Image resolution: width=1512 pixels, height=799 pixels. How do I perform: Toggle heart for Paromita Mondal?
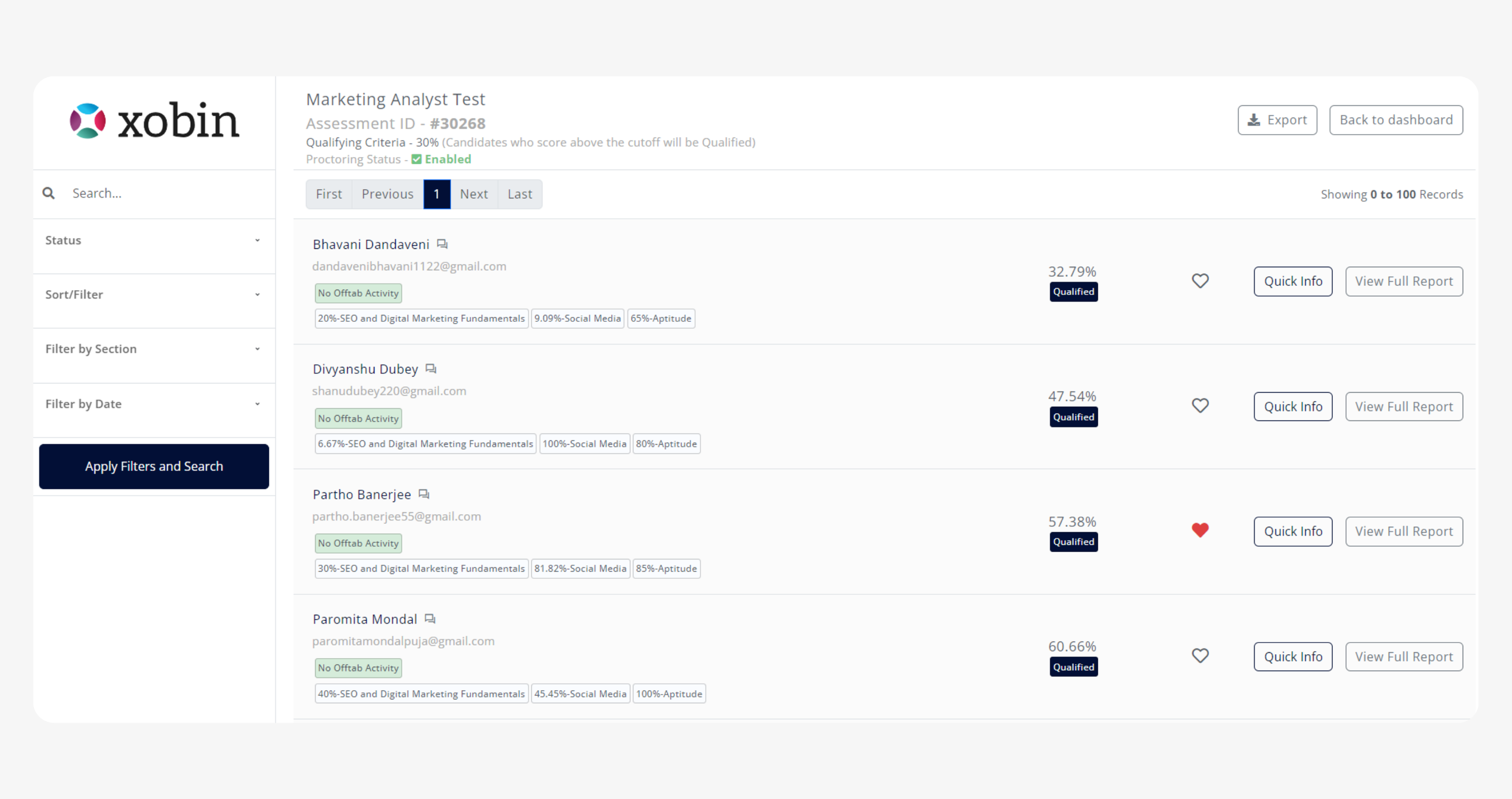pyautogui.click(x=1200, y=655)
